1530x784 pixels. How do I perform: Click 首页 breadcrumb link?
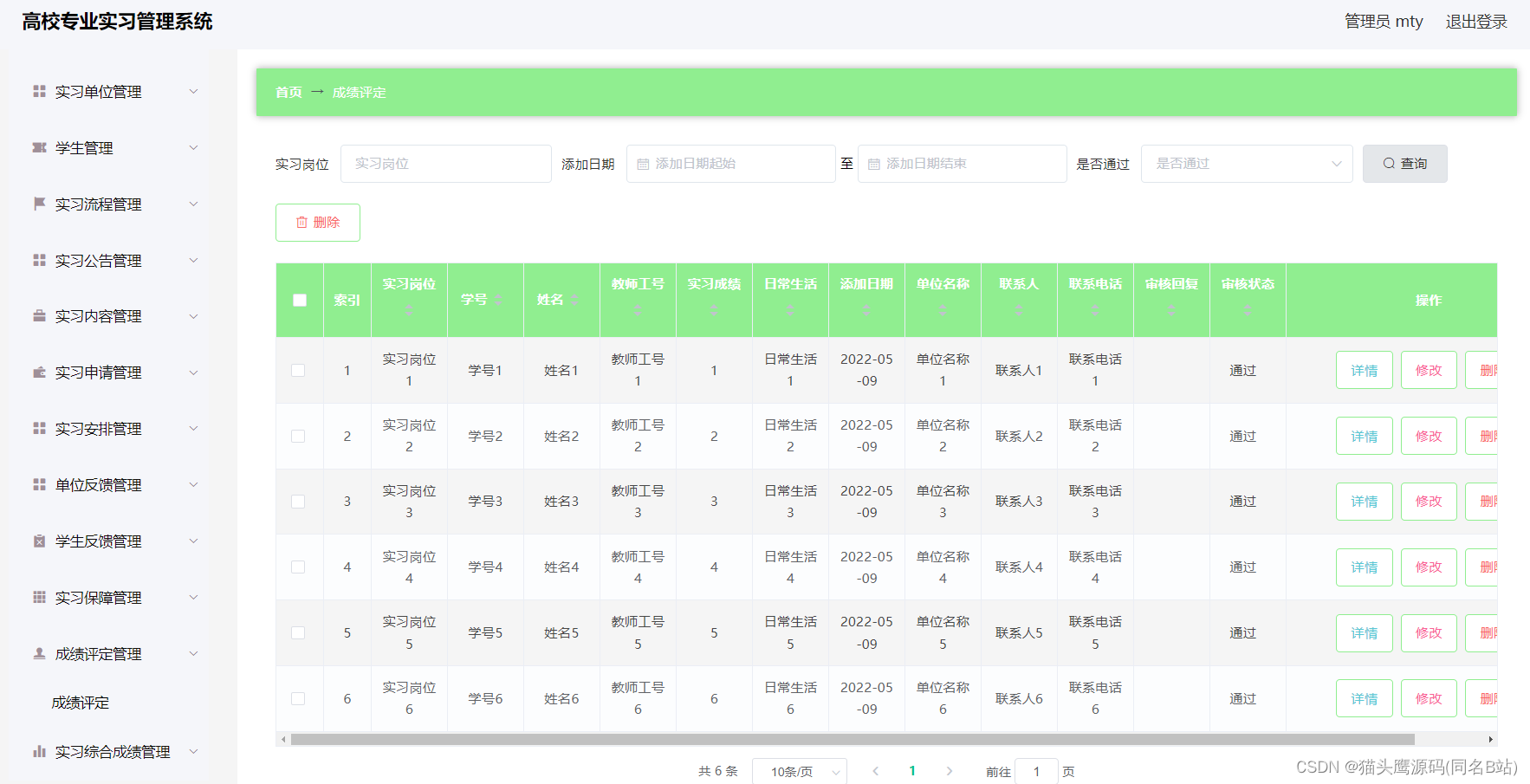click(288, 92)
